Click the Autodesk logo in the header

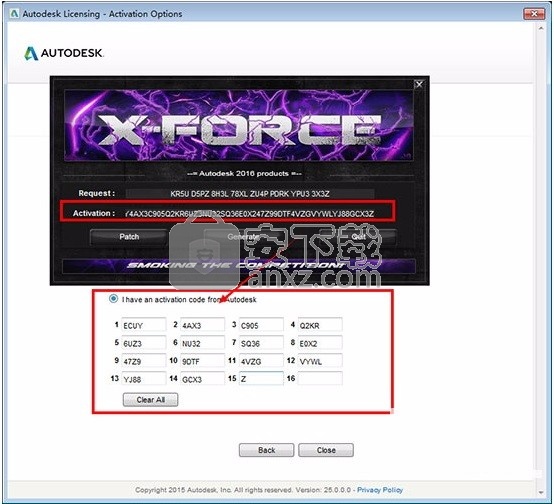(64, 53)
